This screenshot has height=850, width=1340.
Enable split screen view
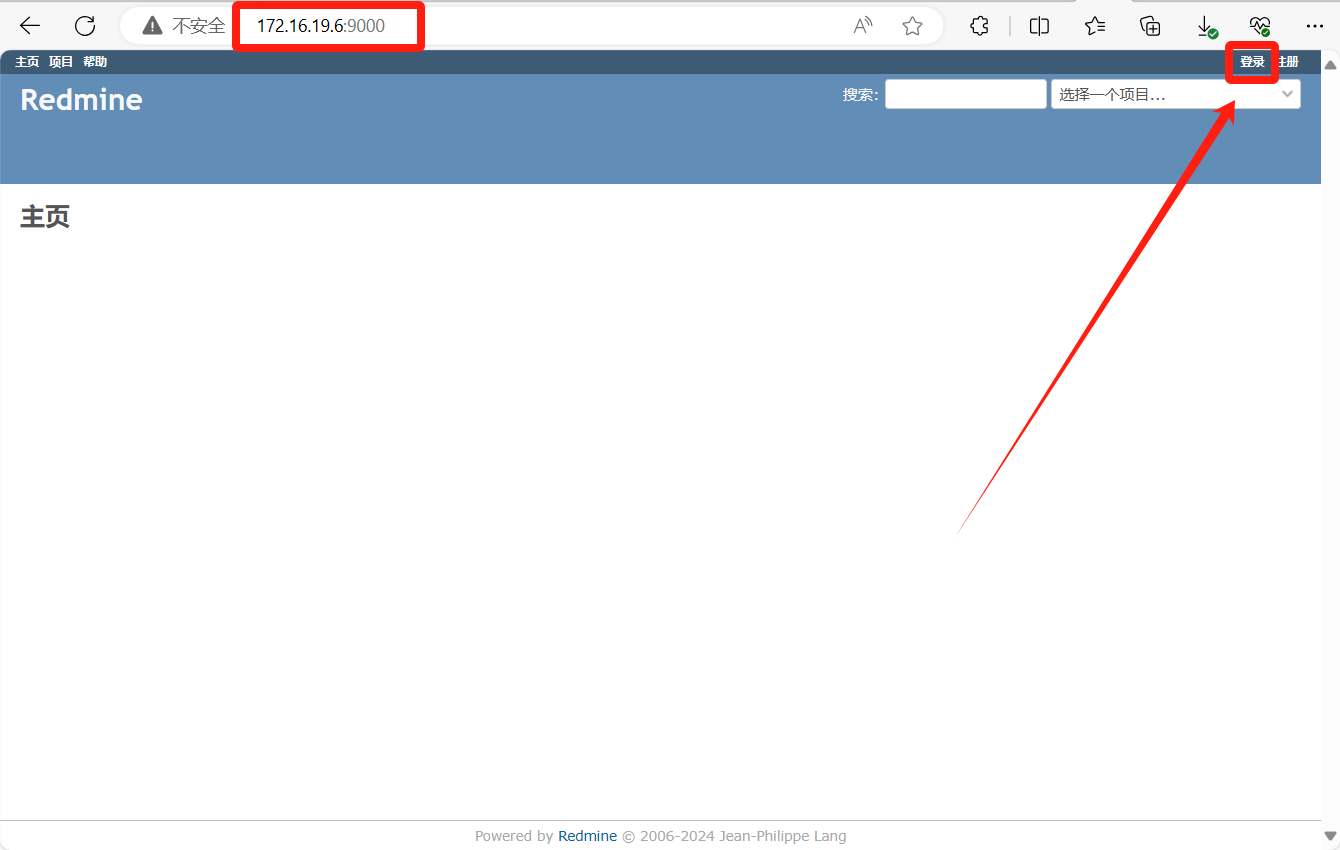point(1039,26)
